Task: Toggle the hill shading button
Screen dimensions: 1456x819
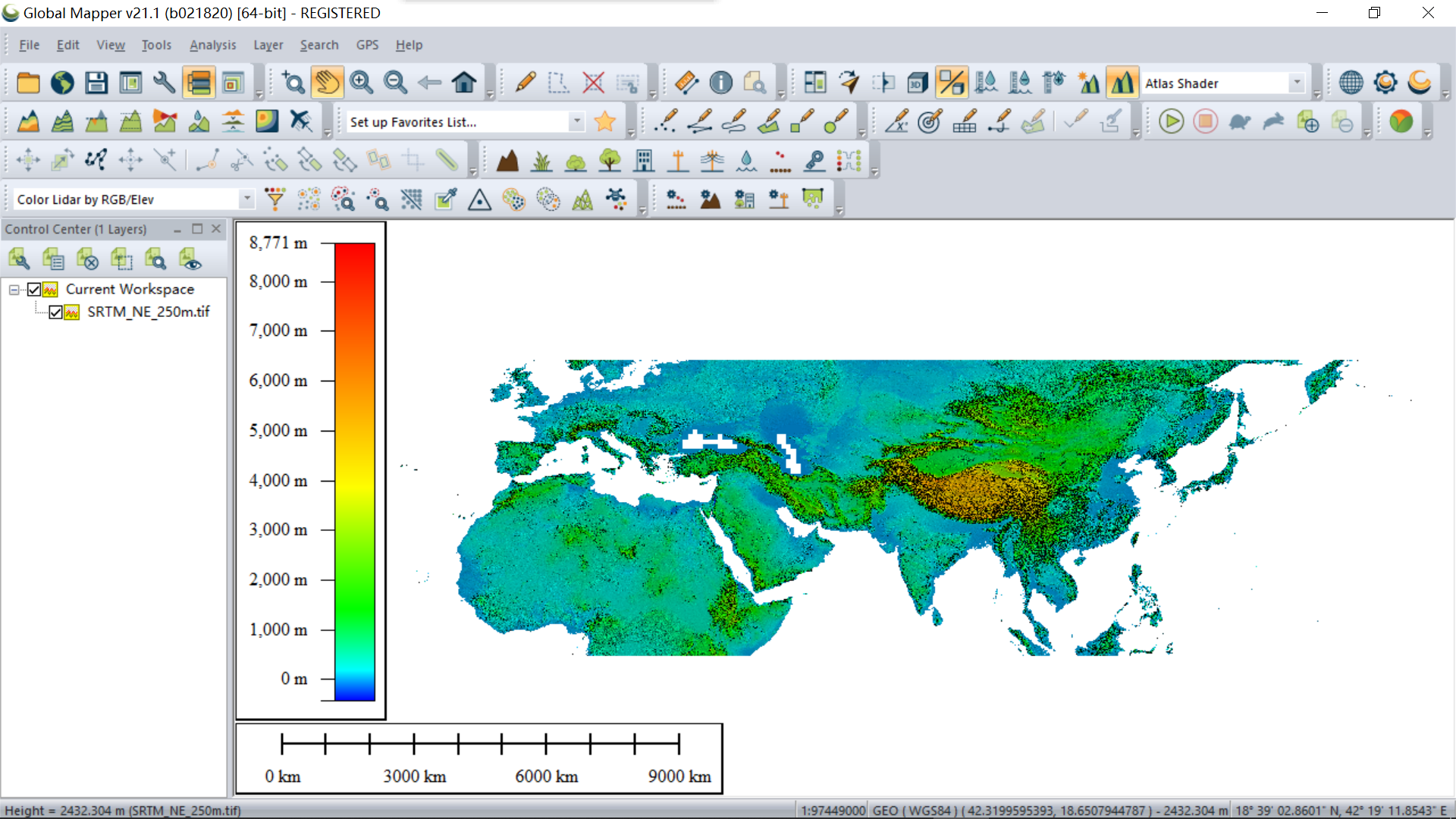Action: pyautogui.click(x=1122, y=83)
